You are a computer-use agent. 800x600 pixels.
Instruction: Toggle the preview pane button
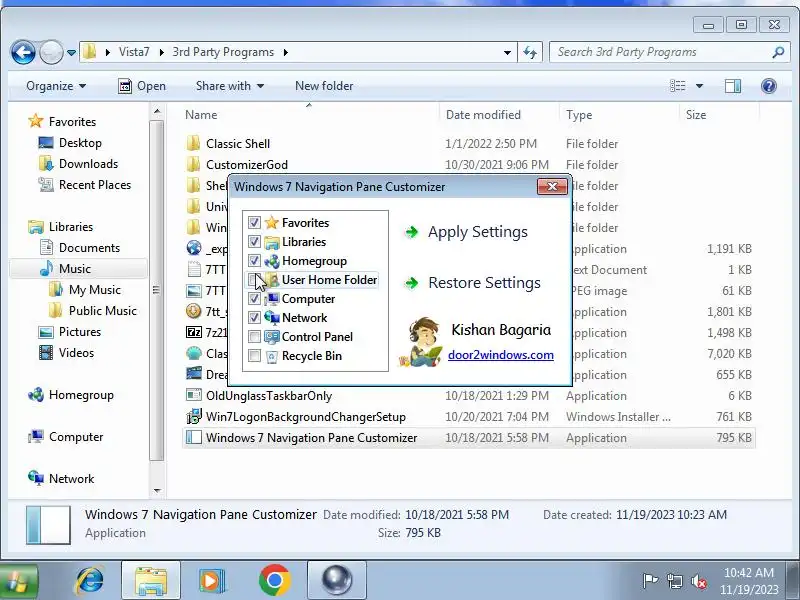pos(733,86)
